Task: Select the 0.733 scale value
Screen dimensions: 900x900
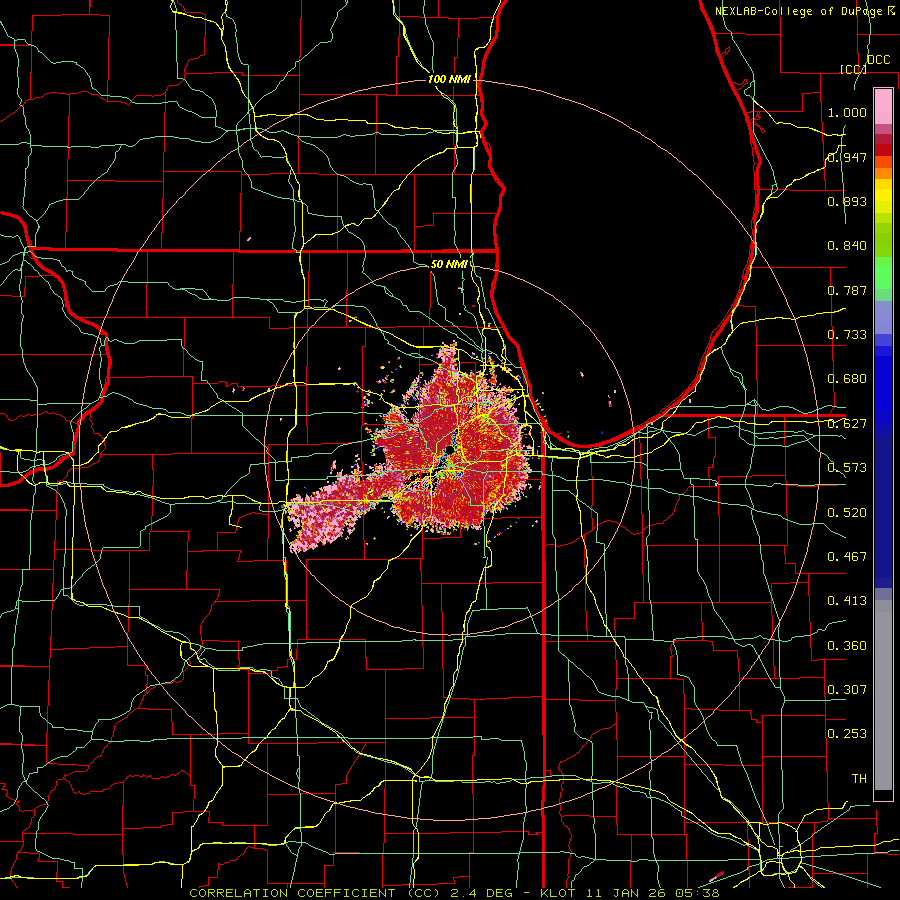Action: point(847,335)
